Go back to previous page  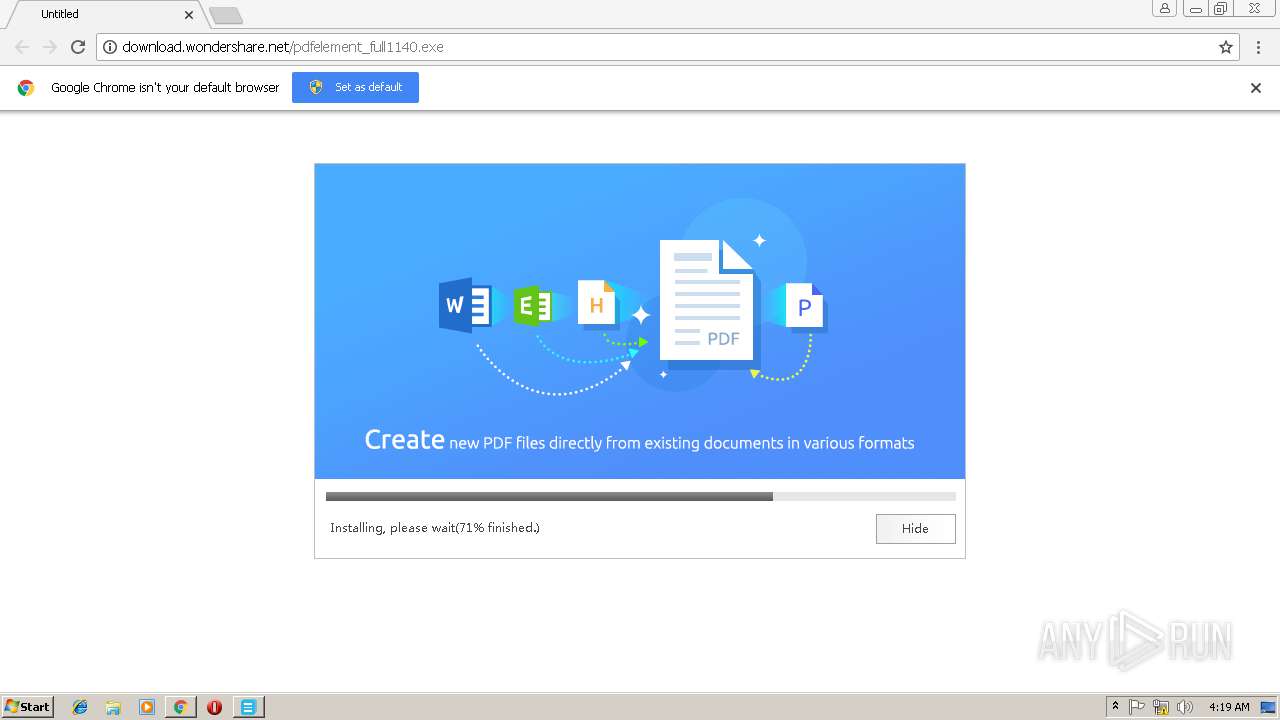coord(22,47)
